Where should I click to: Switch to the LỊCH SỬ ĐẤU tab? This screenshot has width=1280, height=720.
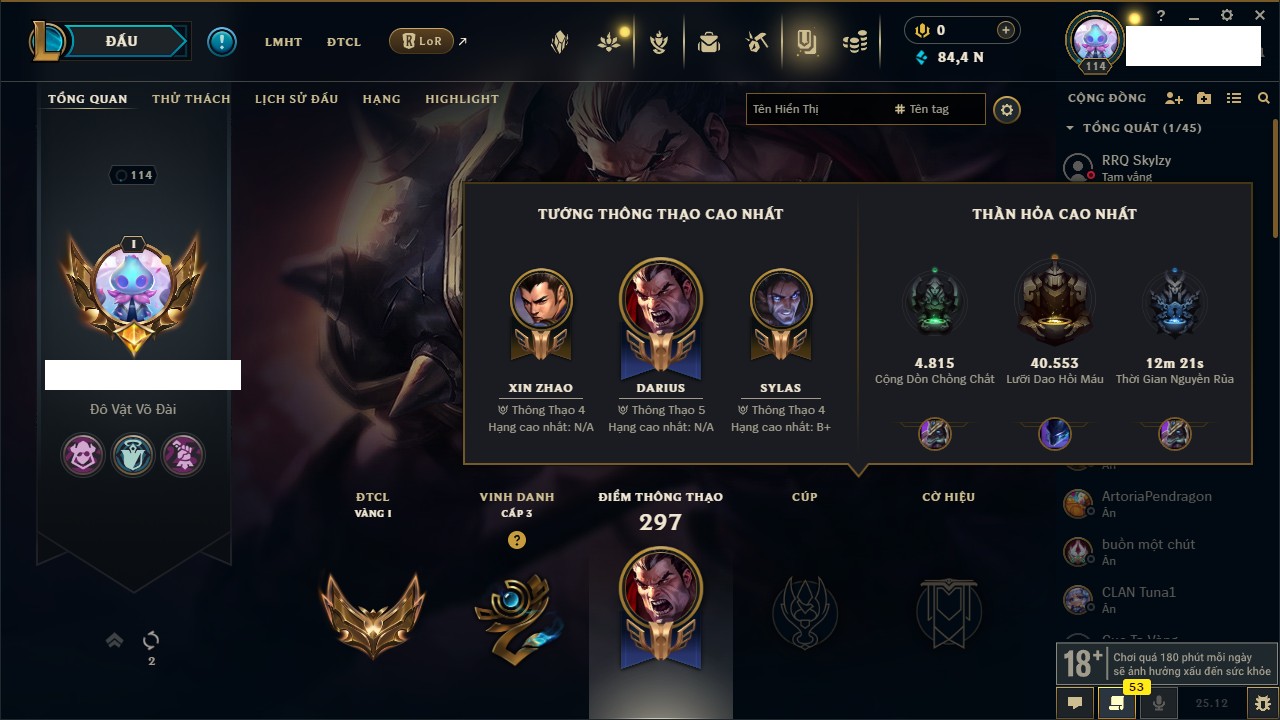coord(296,99)
